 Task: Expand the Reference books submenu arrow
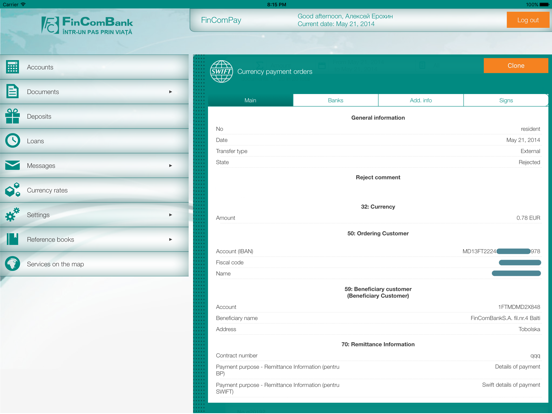[170, 240]
